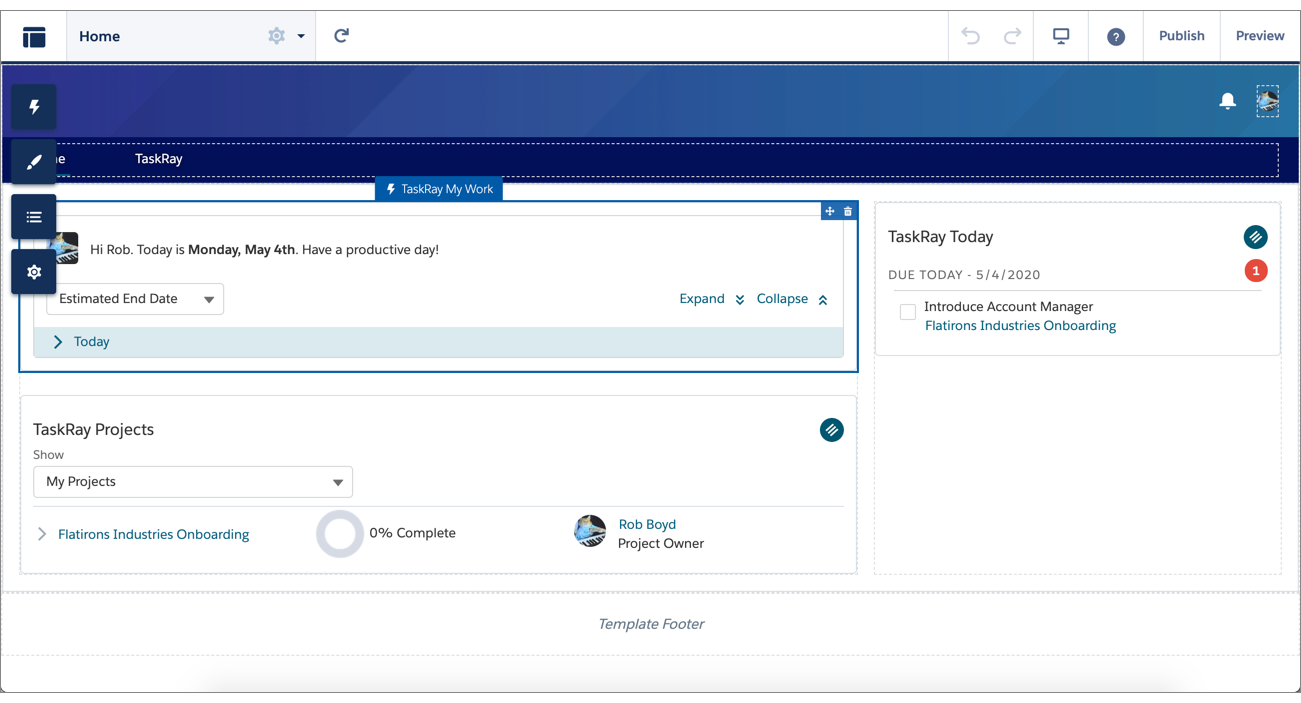Screen dimensions: 1301x703
Task: Open the Settings gear in left sidebar
Action: click(x=34, y=272)
